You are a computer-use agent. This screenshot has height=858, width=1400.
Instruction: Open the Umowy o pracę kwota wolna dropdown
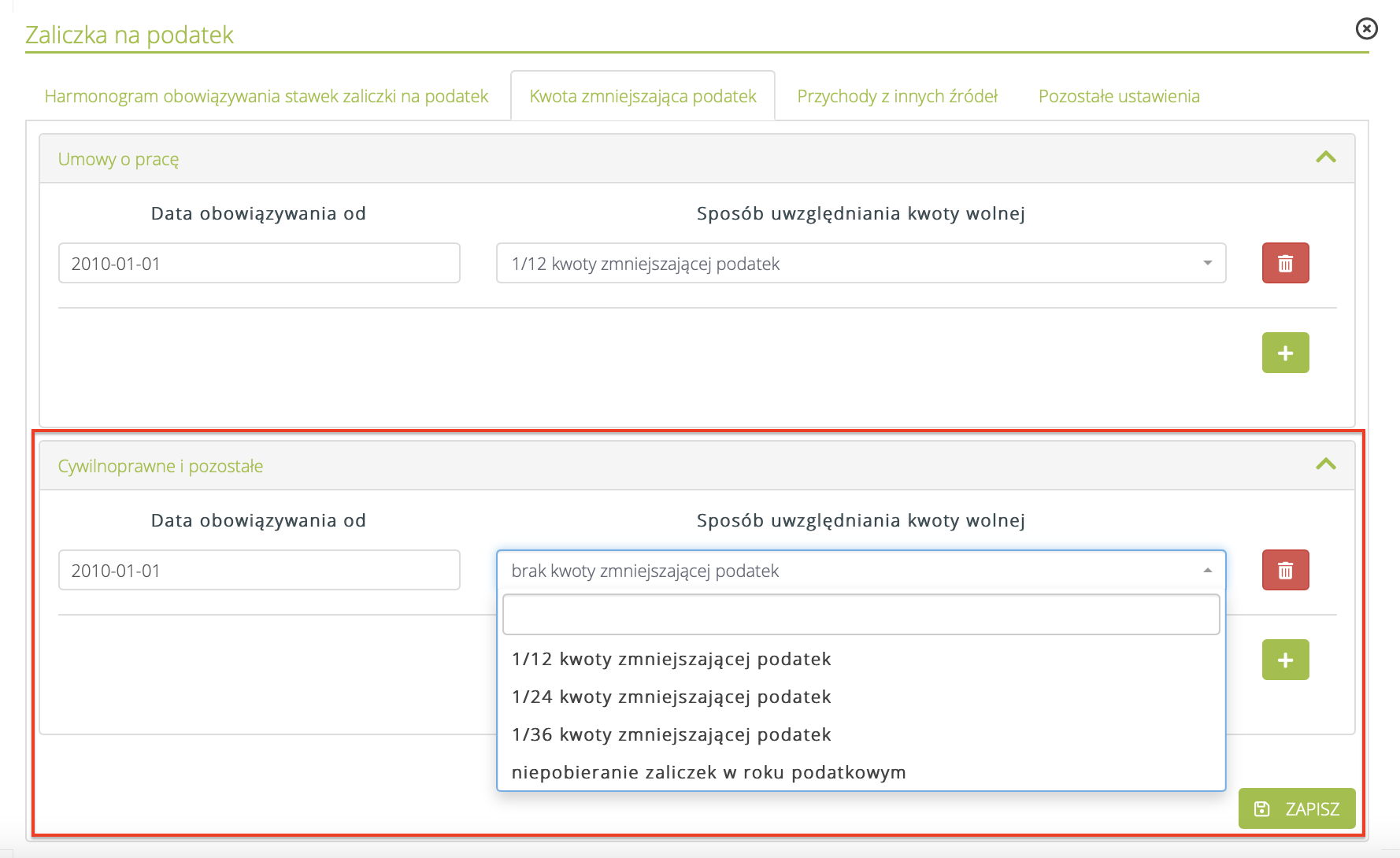[x=860, y=263]
